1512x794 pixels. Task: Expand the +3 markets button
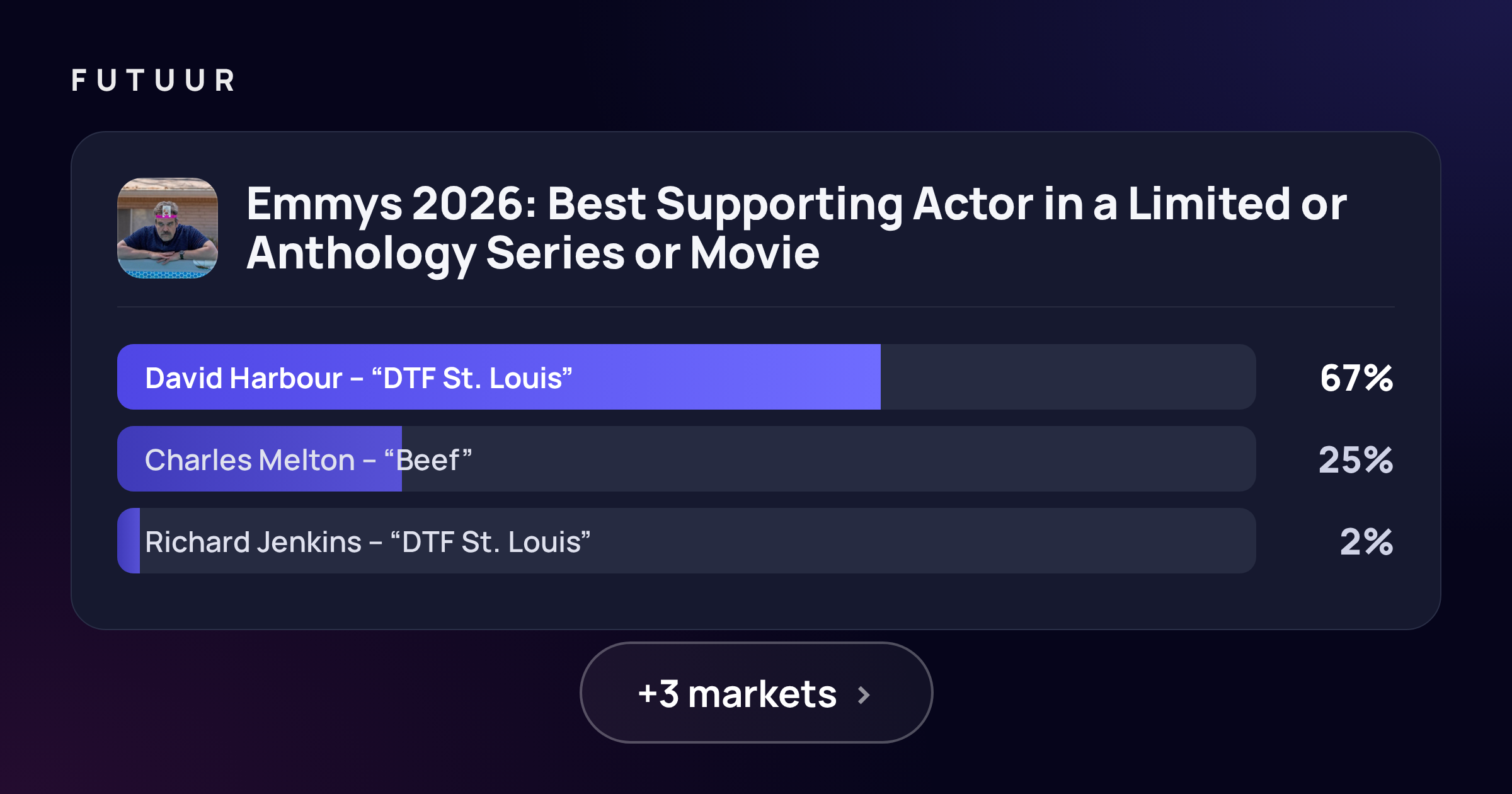click(756, 693)
